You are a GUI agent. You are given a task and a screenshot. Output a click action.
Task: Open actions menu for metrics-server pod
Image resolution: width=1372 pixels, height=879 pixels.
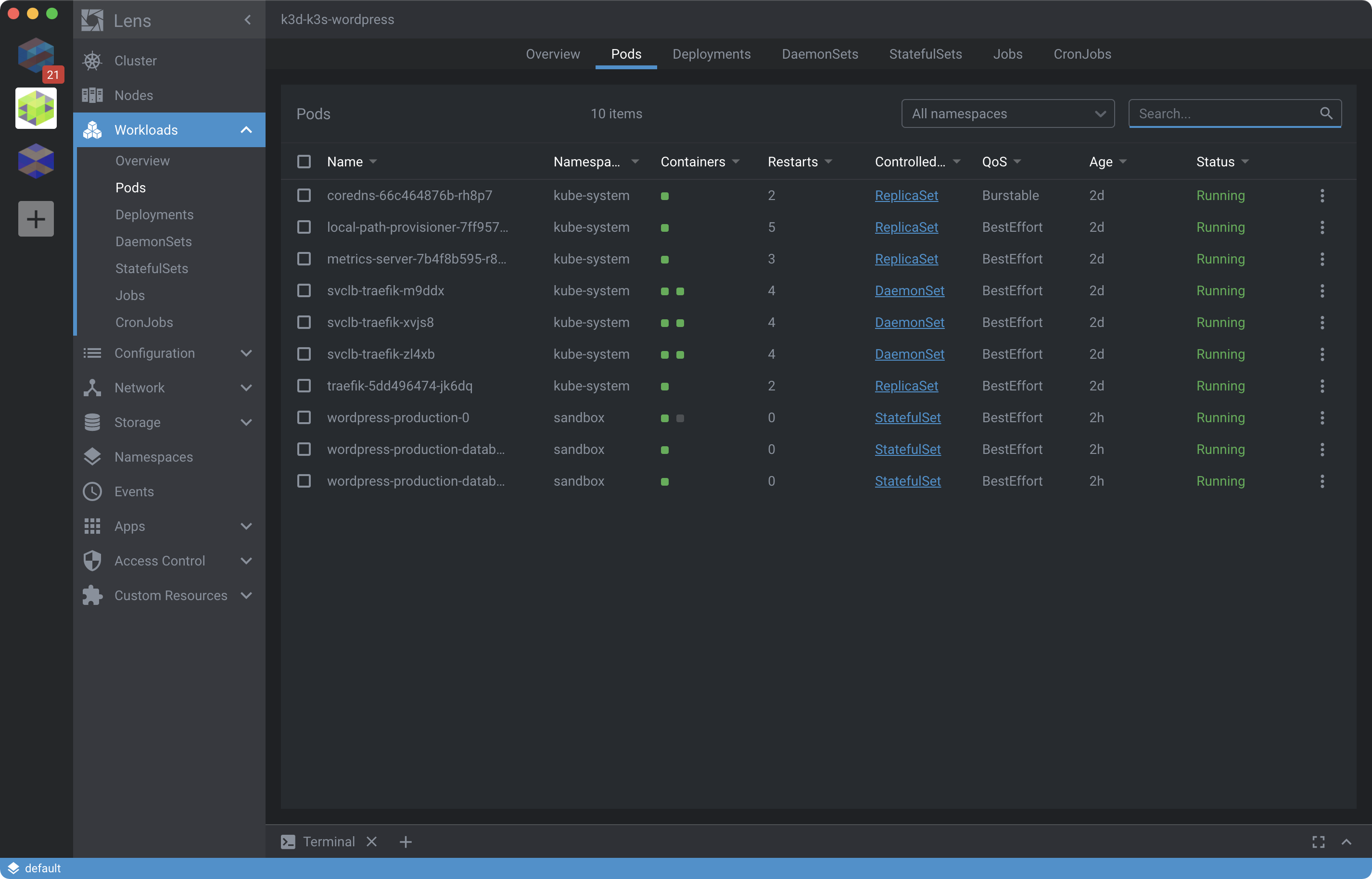click(1322, 259)
